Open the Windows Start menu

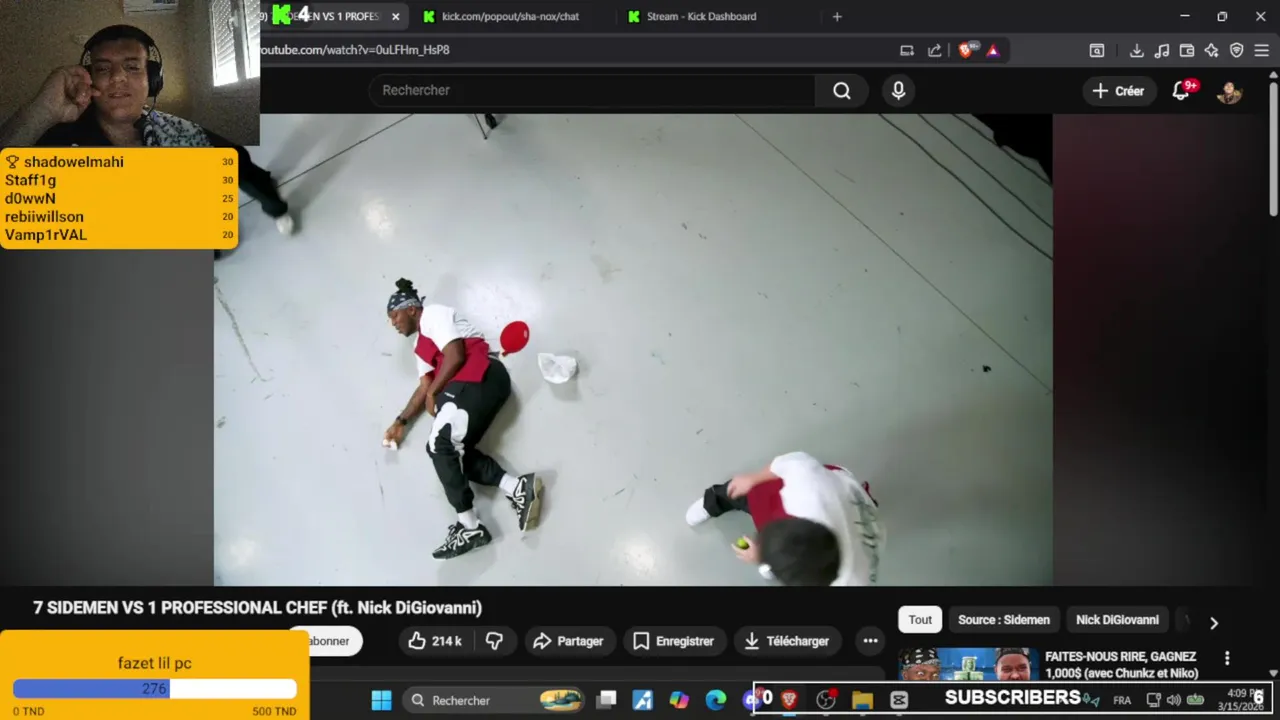[x=382, y=701]
